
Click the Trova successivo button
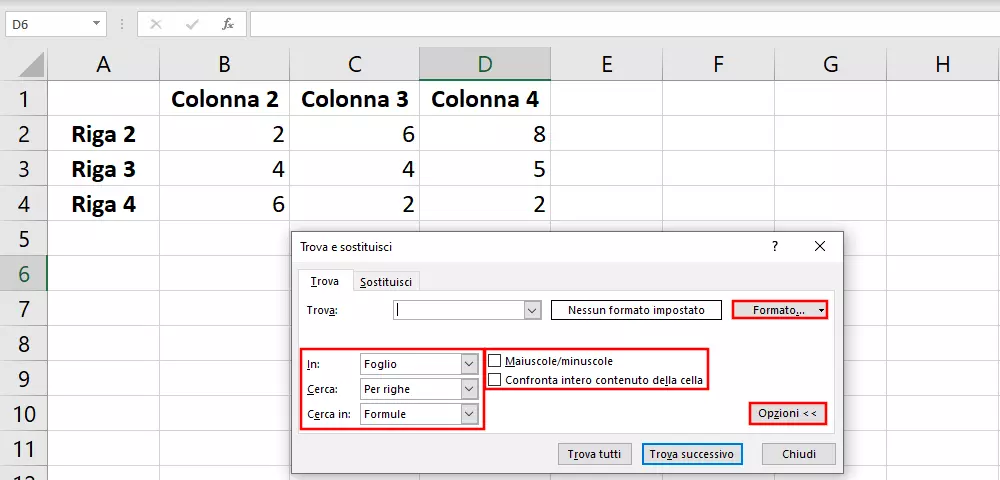[x=692, y=455]
